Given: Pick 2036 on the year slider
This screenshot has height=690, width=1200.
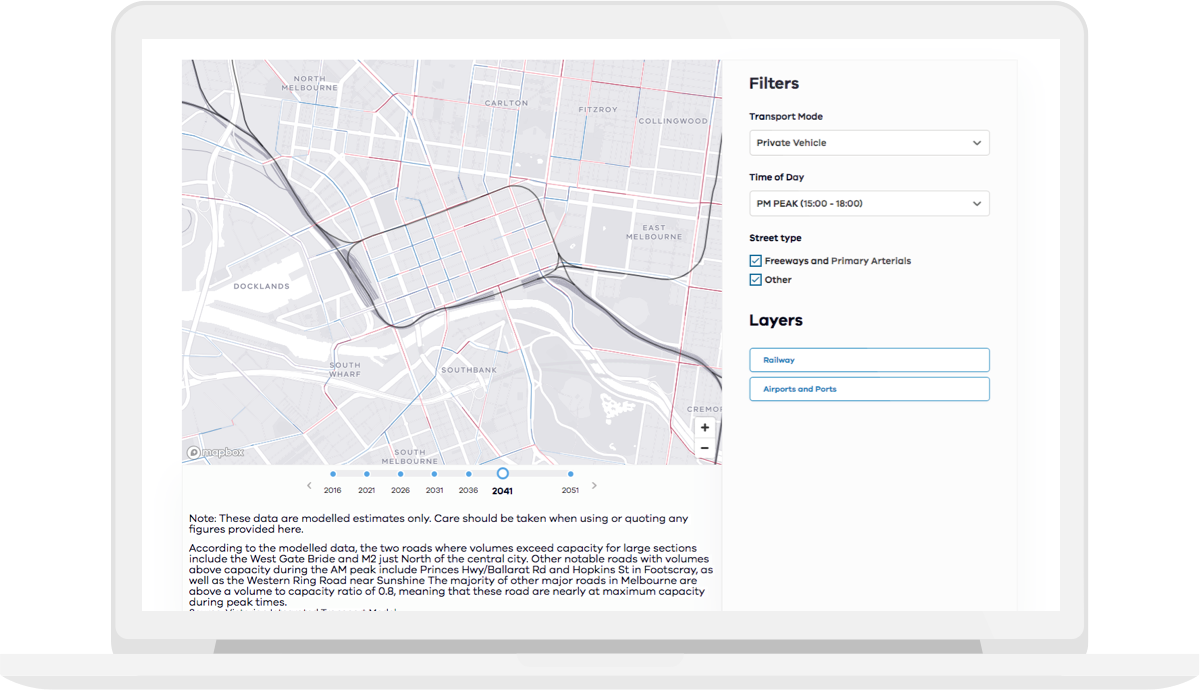Looking at the screenshot, I should 468,474.
